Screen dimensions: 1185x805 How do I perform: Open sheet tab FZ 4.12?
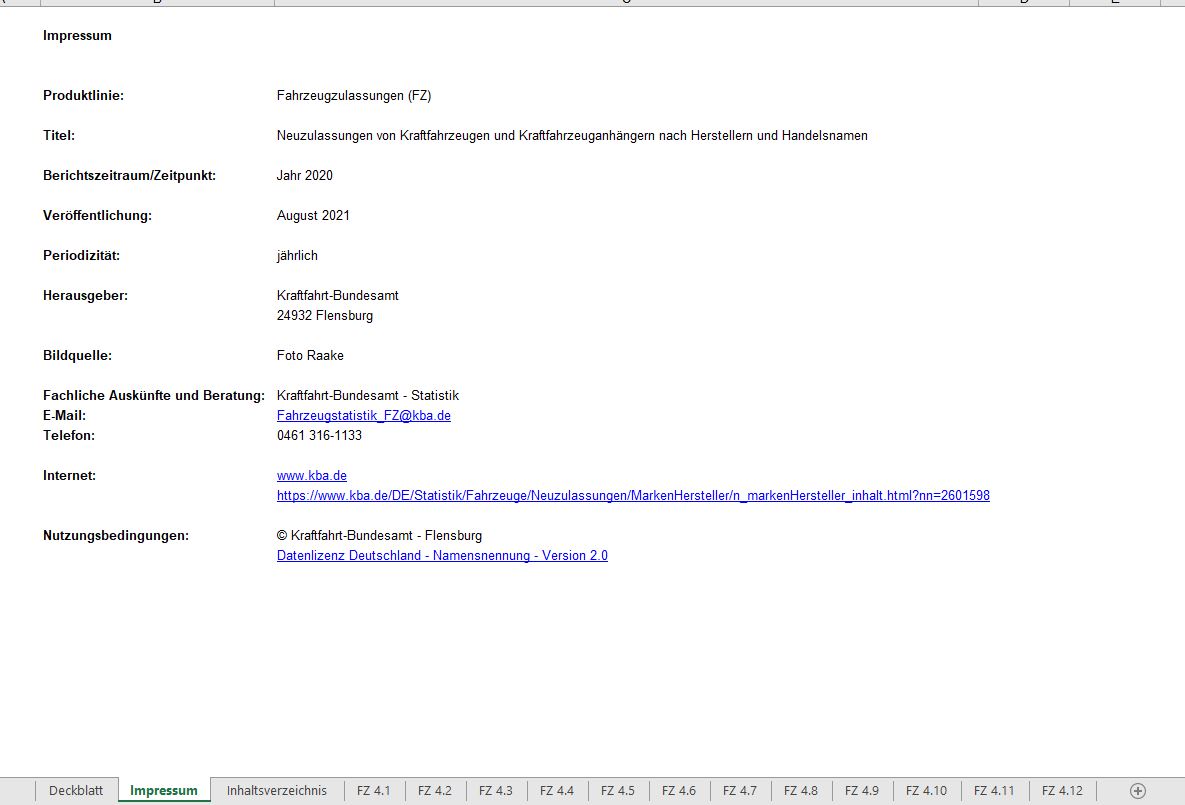(1062, 790)
